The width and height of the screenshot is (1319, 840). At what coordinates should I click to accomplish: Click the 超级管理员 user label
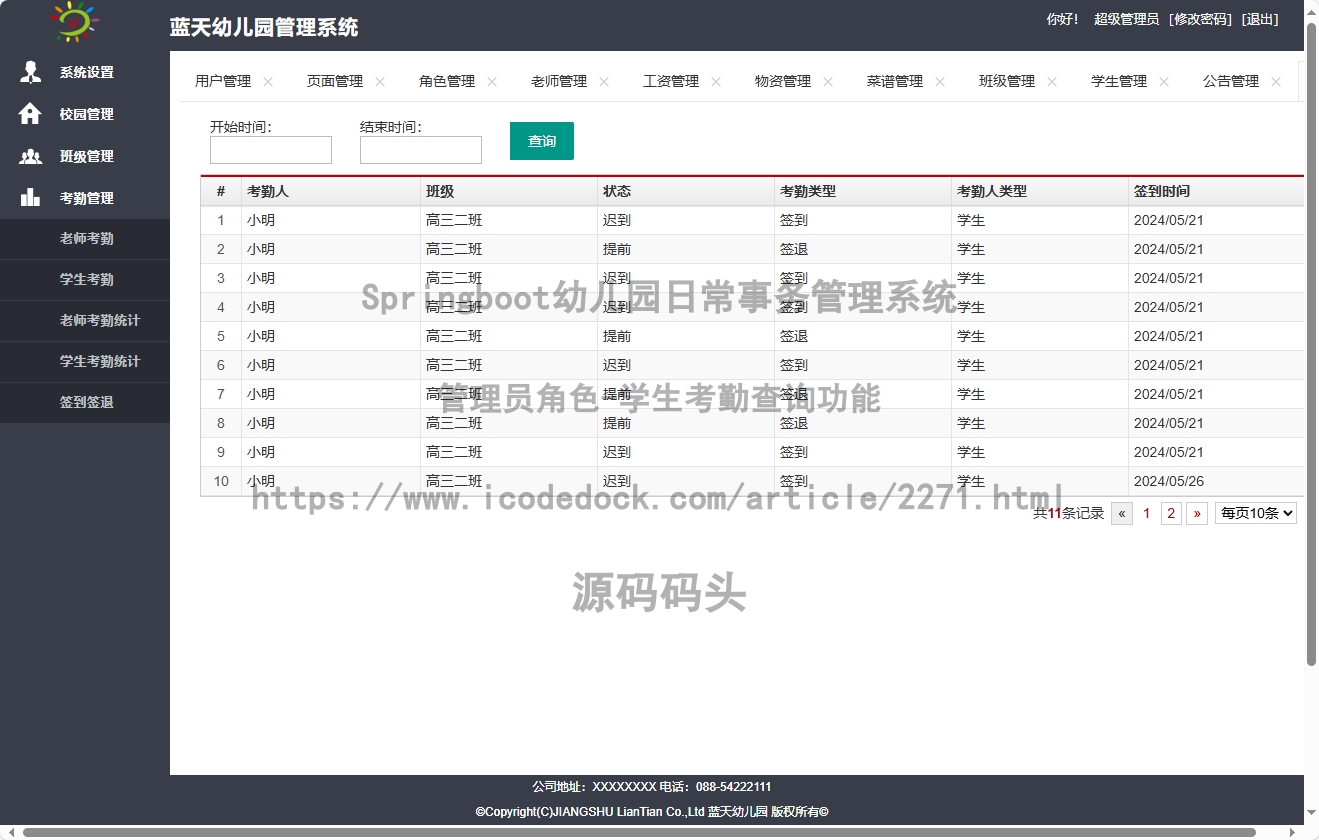tap(1126, 19)
